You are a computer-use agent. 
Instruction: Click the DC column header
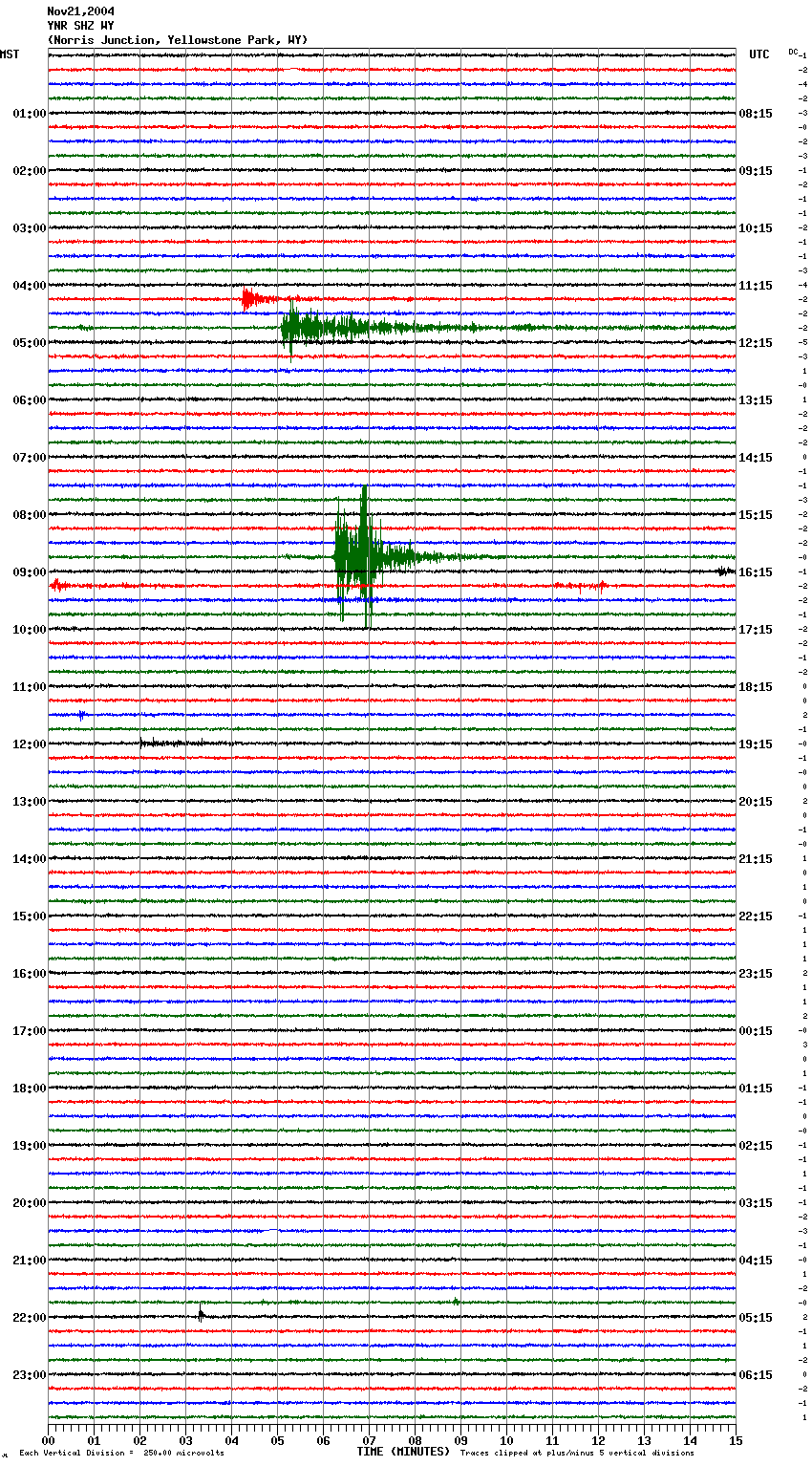[793, 52]
